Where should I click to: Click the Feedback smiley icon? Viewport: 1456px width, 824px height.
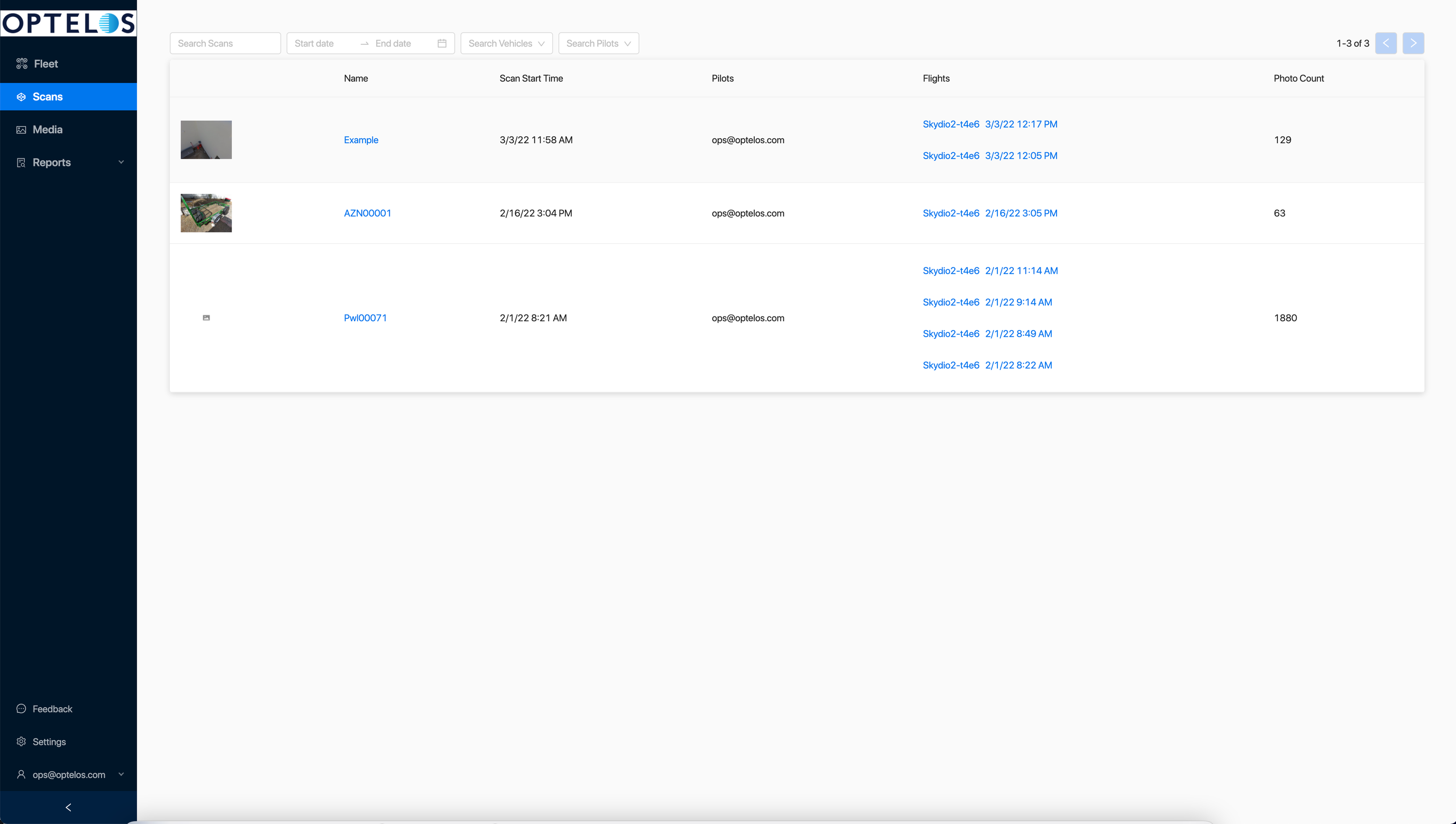pyautogui.click(x=21, y=709)
